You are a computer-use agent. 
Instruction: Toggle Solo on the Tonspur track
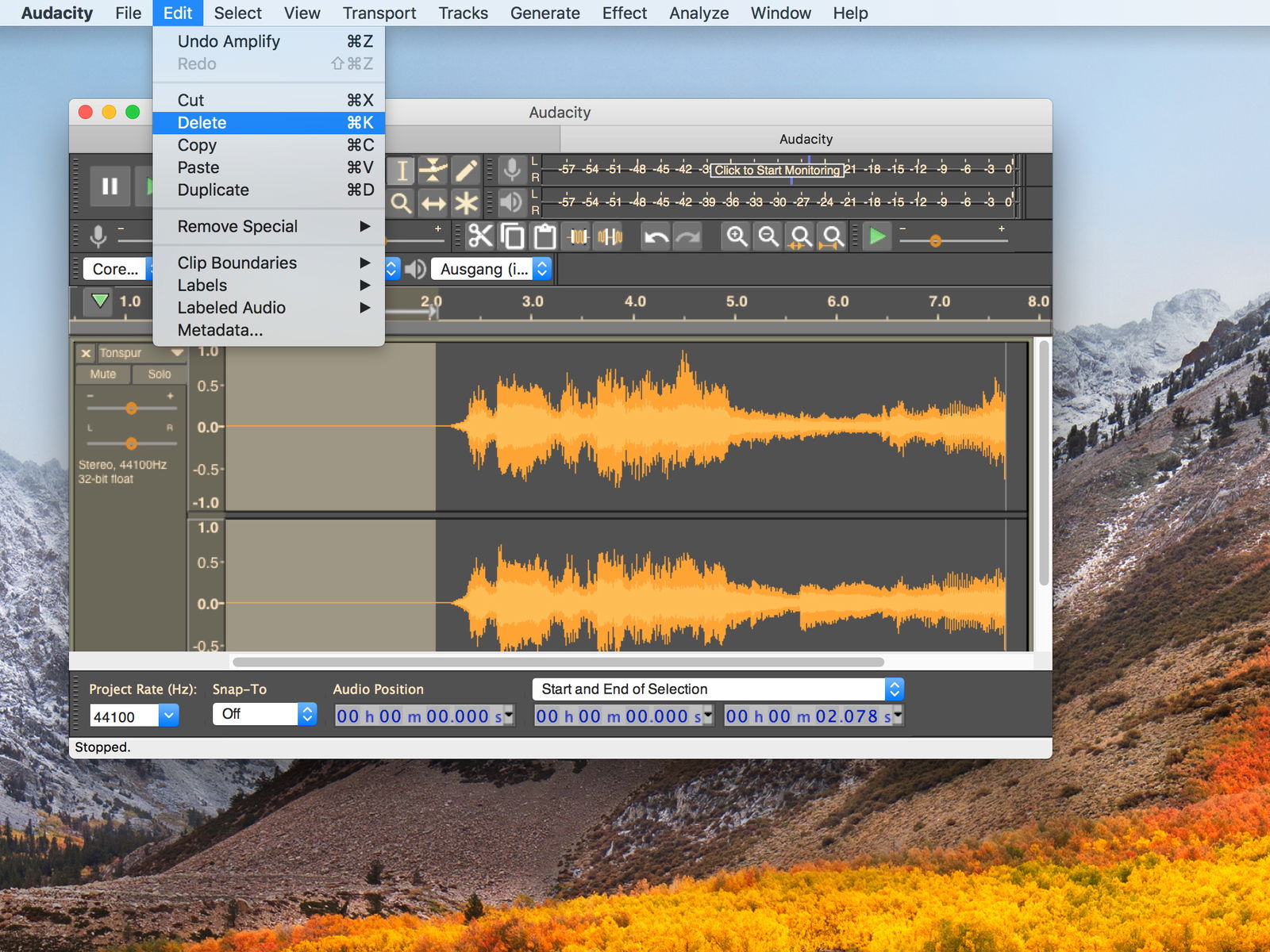click(159, 374)
